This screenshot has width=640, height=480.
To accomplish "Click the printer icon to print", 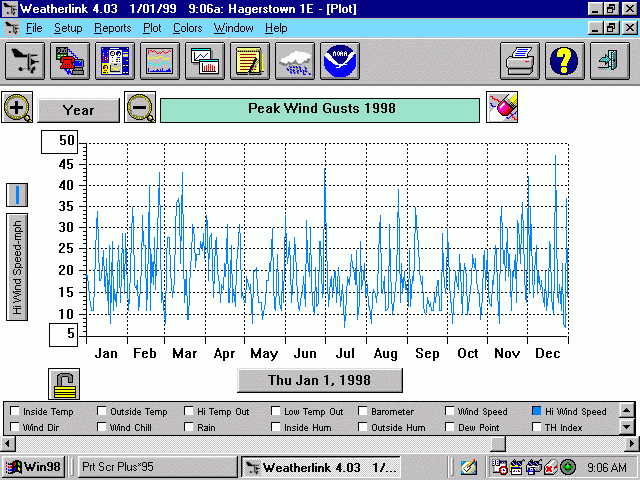I will click(x=520, y=61).
